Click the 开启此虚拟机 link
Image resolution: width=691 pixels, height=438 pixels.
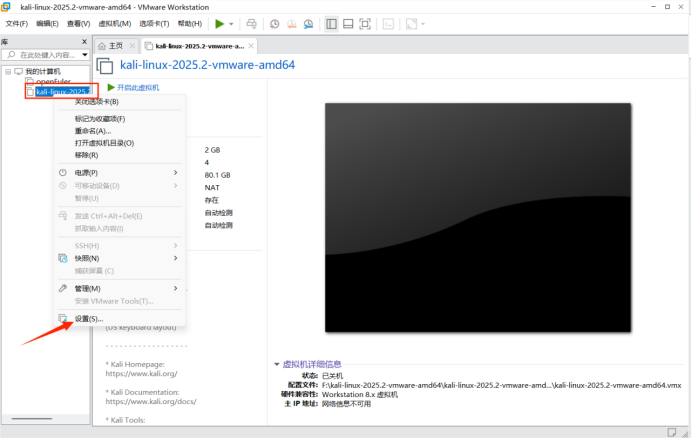pyautogui.click(x=138, y=88)
